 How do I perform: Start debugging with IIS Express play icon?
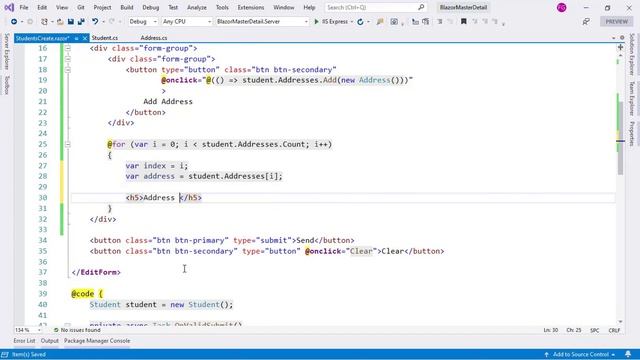pos(316,22)
